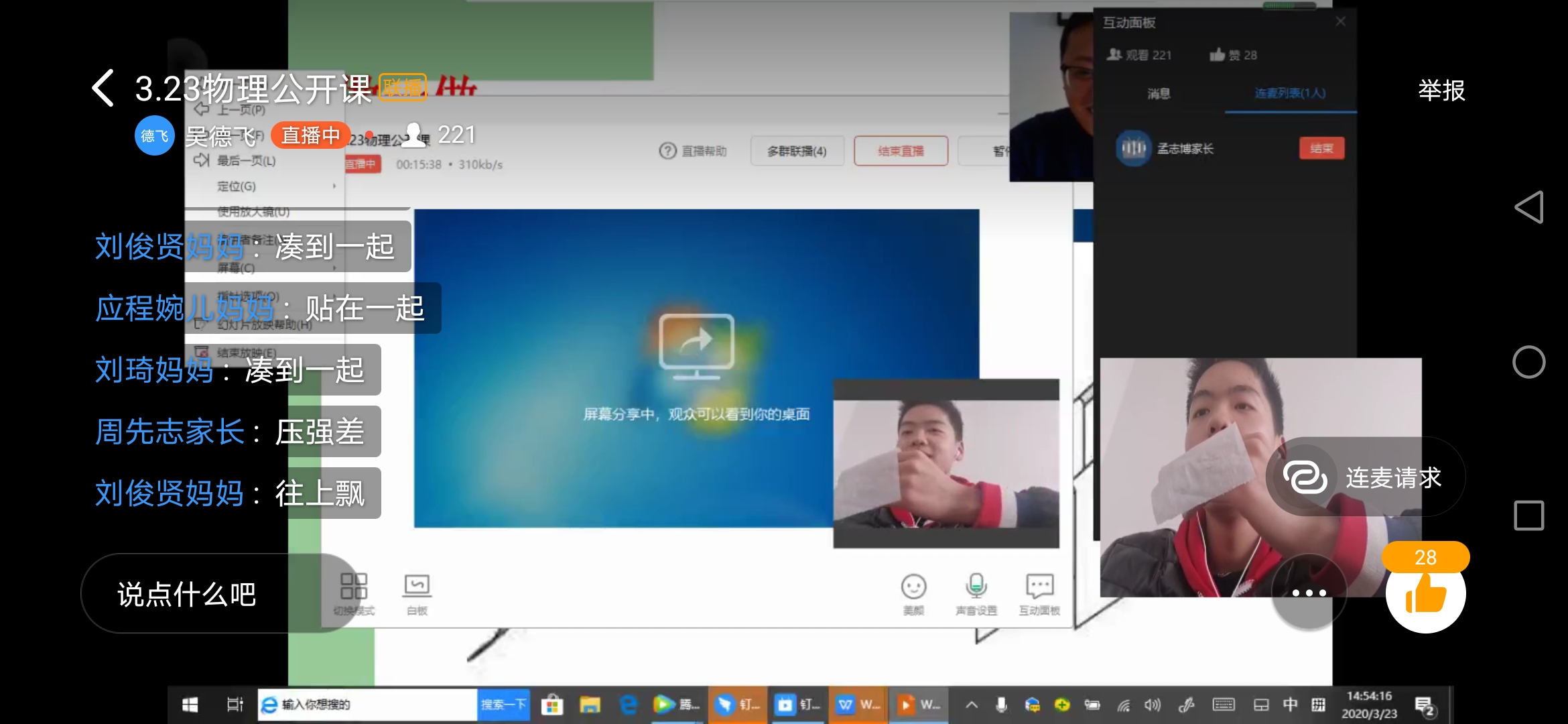Image resolution: width=1568 pixels, height=724 pixels.
Task: Switch to the DingTalk live taskbar window
Action: click(x=797, y=705)
